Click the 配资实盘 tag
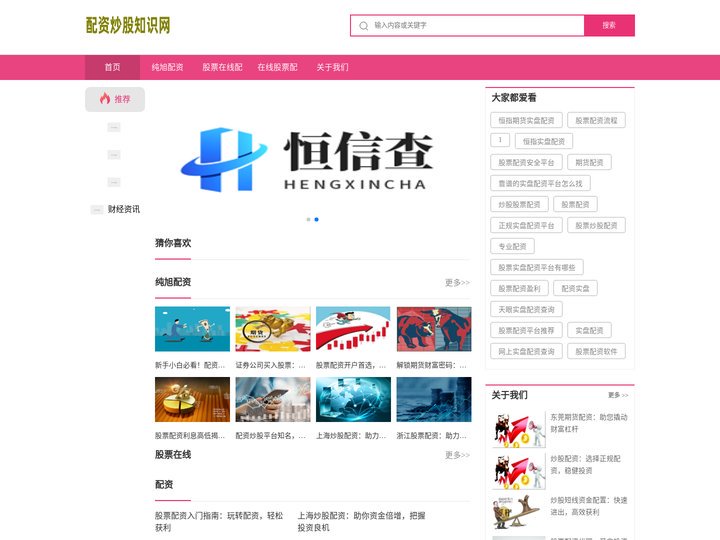 pos(575,288)
